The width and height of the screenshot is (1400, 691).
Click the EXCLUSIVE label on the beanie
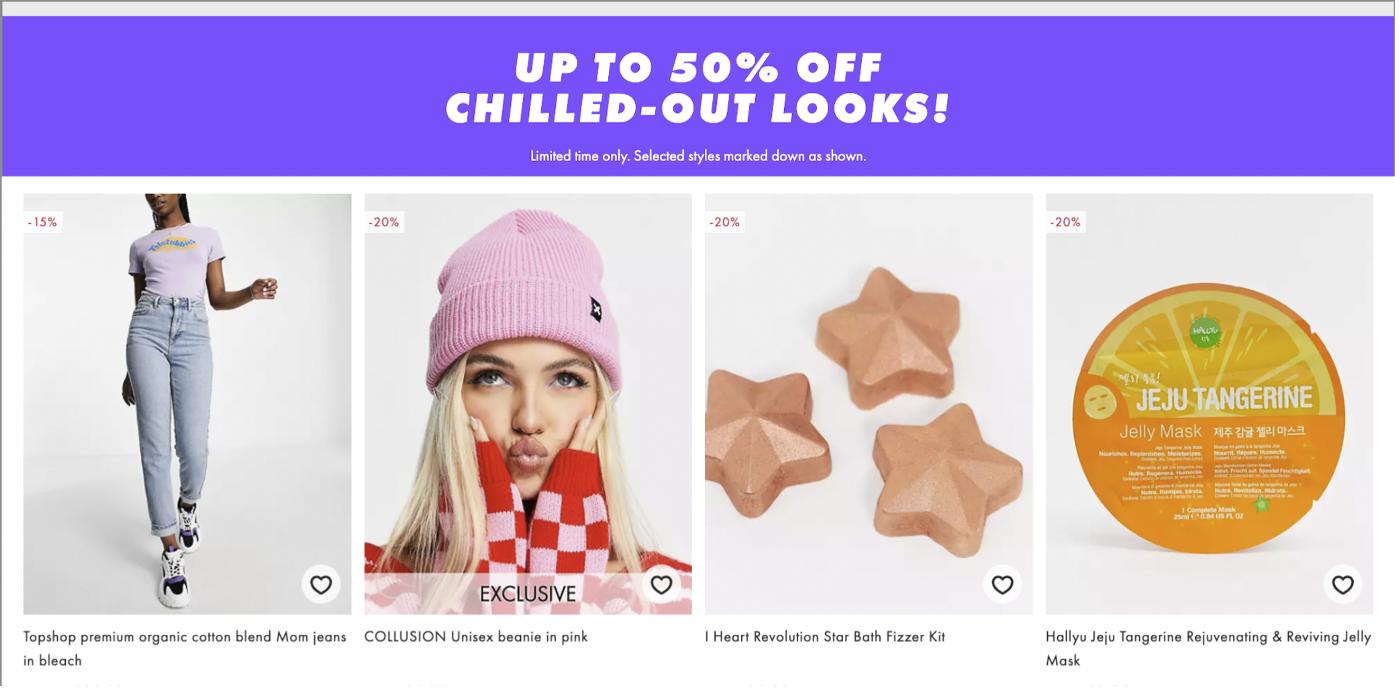(528, 594)
